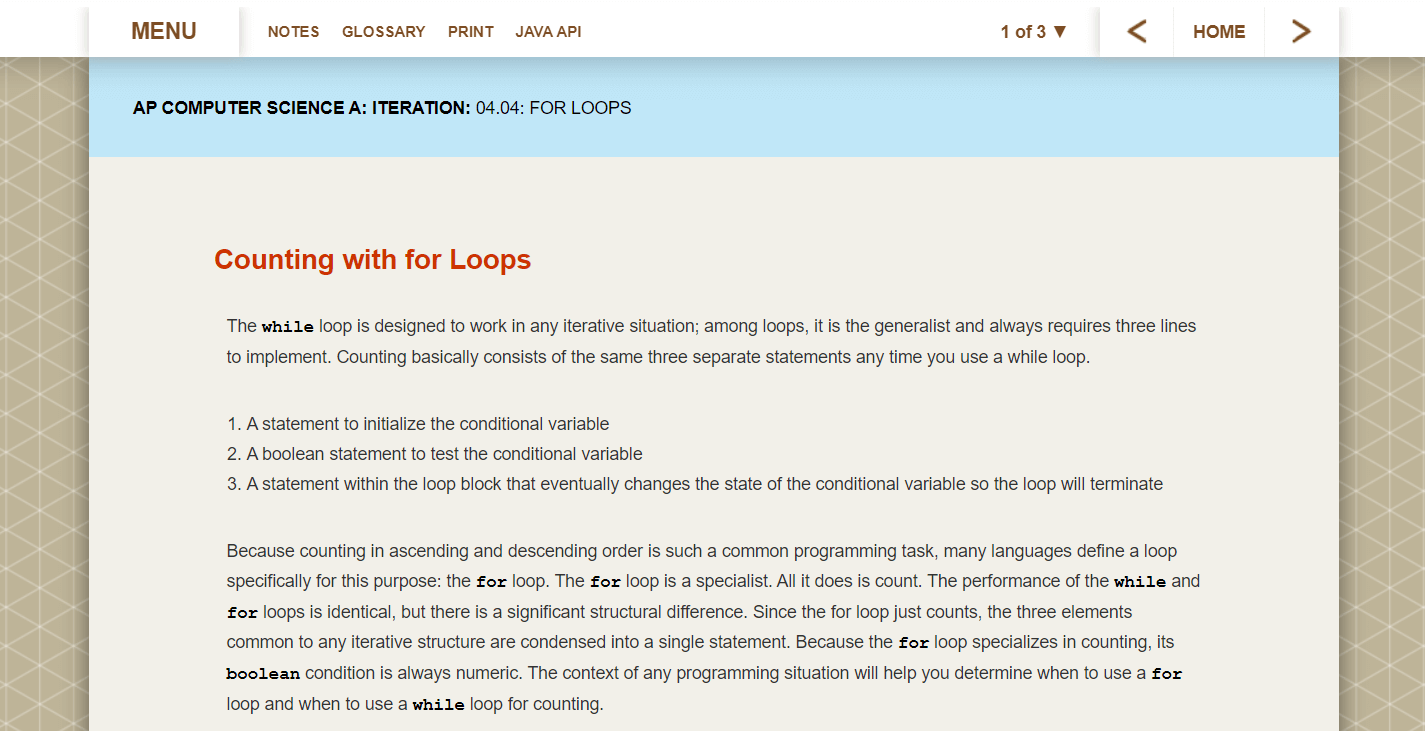Screen dimensions: 1425x731
Task: Click the bold "while" keyword in first paragraph
Action: (x=288, y=327)
